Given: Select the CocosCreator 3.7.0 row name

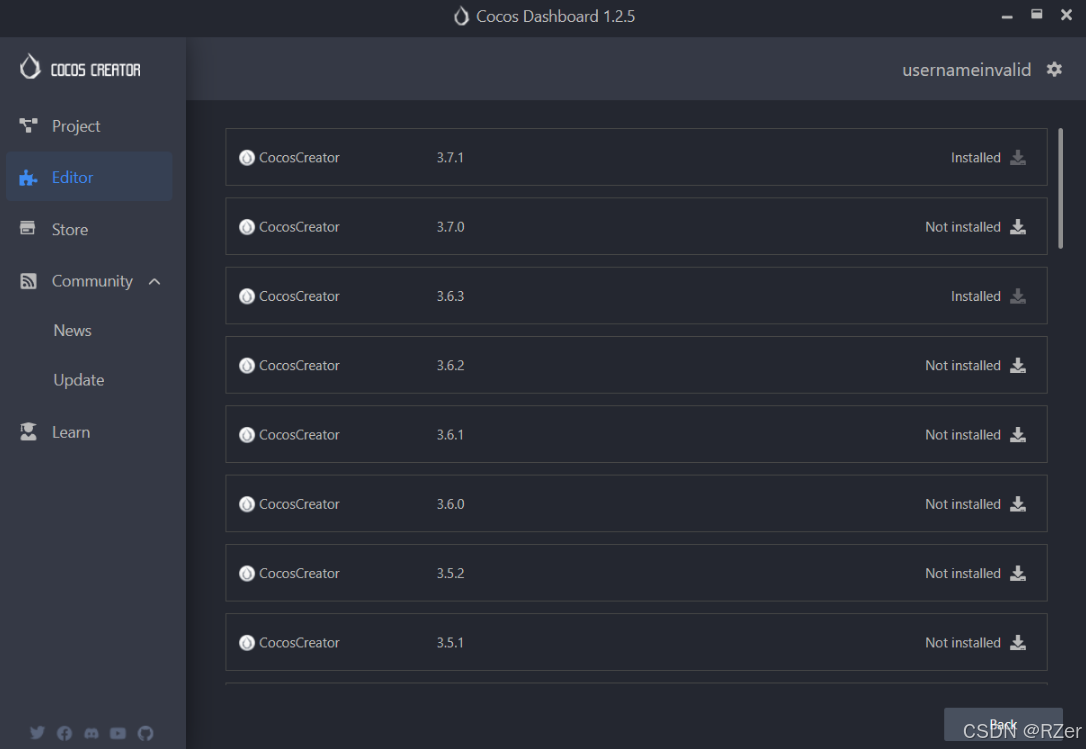Looking at the screenshot, I should [x=299, y=227].
